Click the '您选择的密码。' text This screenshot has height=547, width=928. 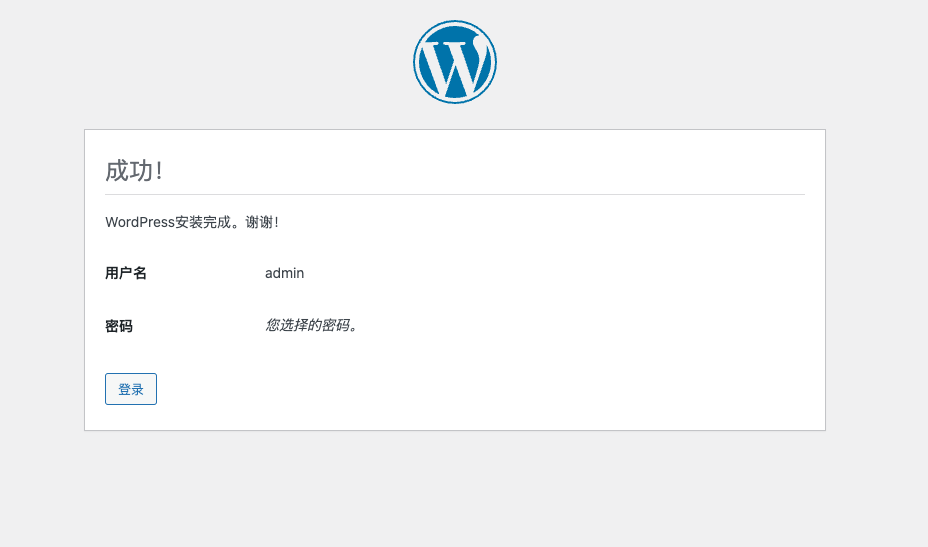(x=311, y=325)
